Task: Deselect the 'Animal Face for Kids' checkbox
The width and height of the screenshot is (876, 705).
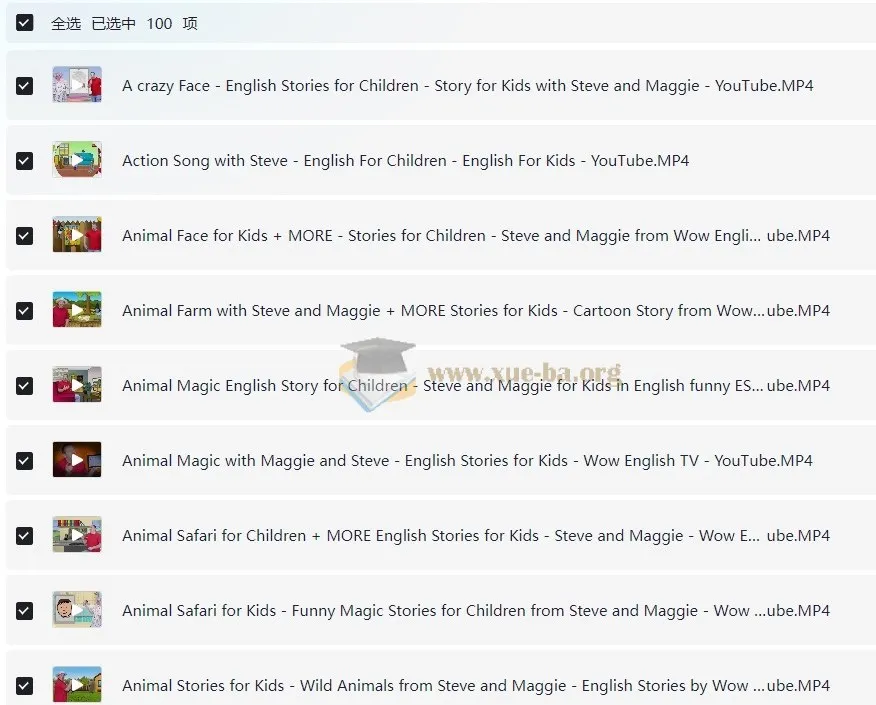Action: click(25, 236)
